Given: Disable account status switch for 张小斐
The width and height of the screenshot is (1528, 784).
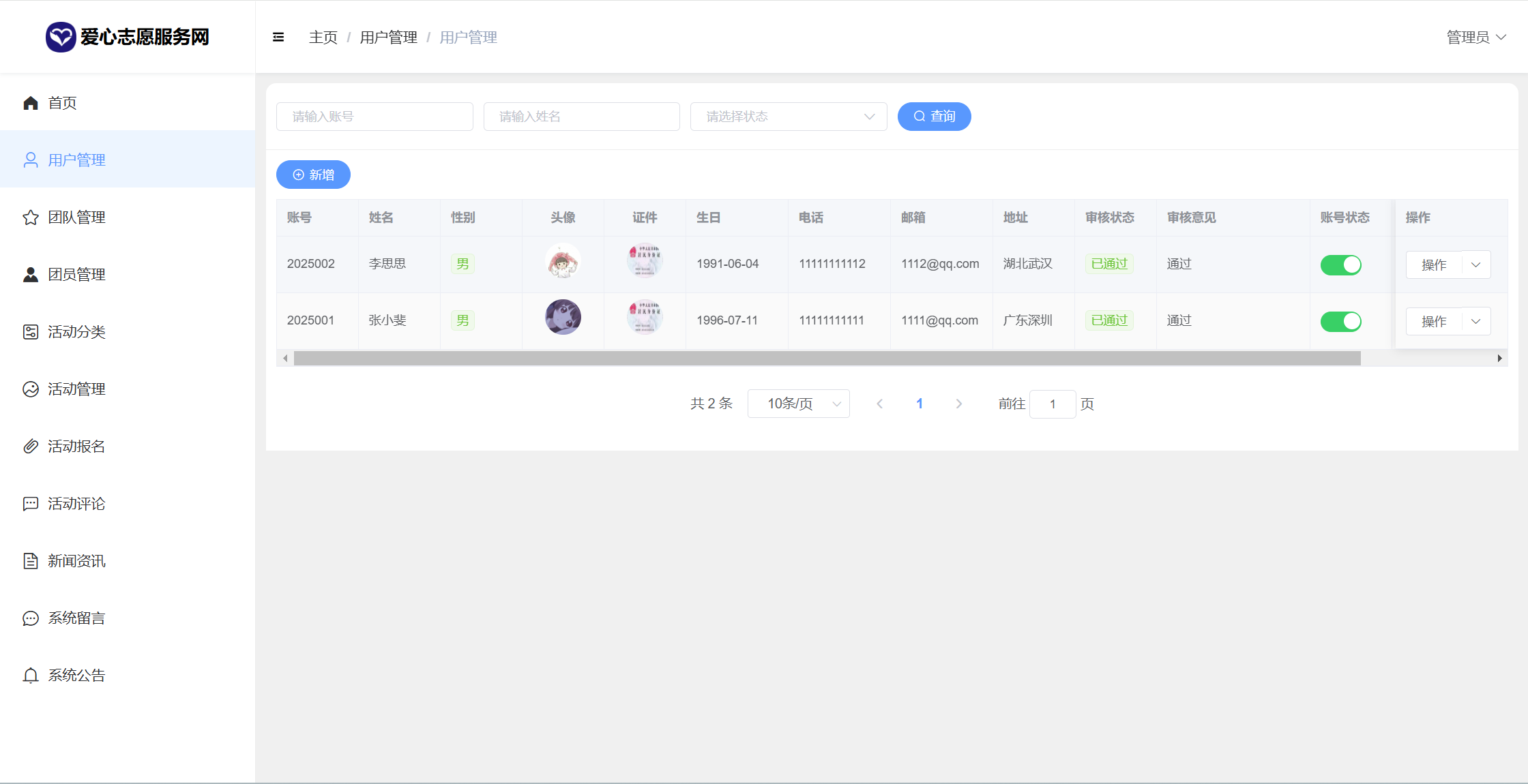Looking at the screenshot, I should 1340,321.
